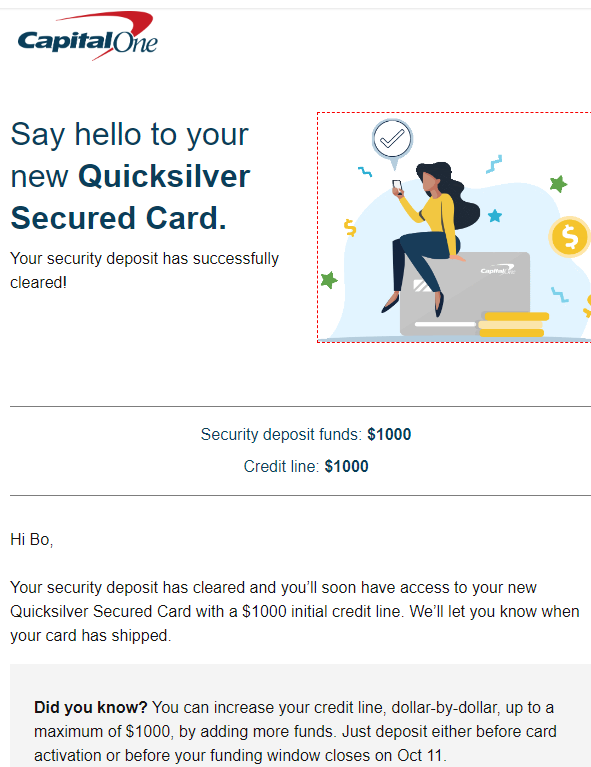Click the 'Hi Bo,' greeting
This screenshot has width=591, height=767.
click(x=32, y=540)
